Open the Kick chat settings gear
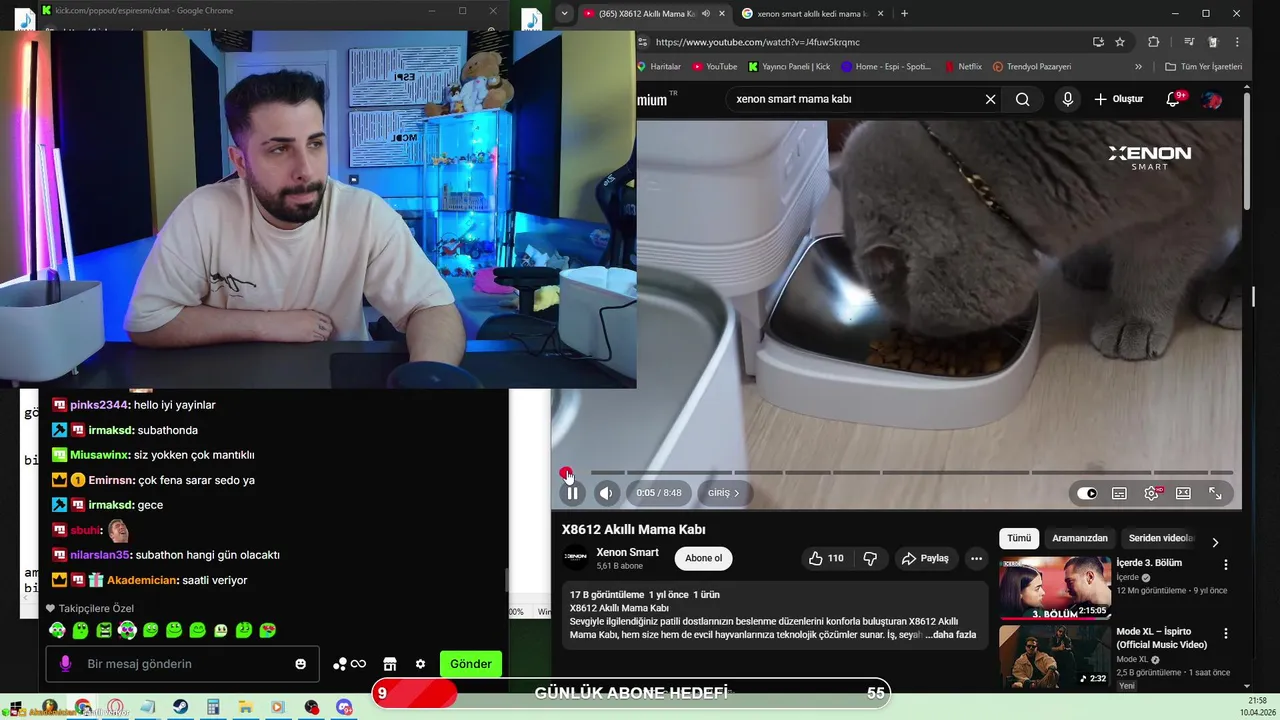This screenshot has height=720, width=1280. coord(420,664)
